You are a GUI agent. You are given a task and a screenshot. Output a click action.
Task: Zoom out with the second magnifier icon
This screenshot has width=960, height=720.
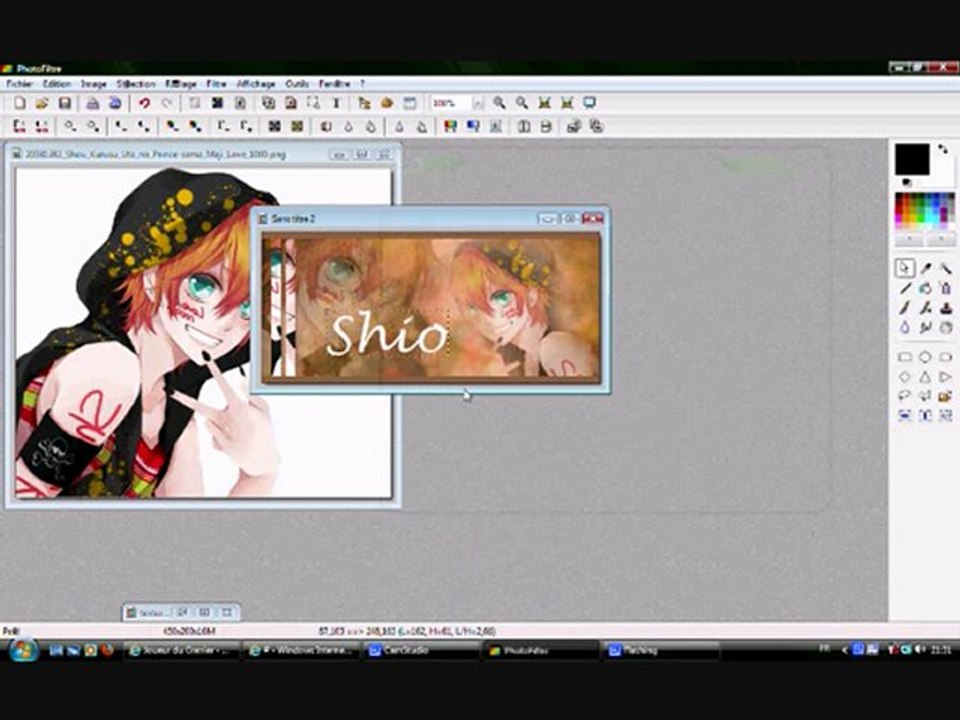pyautogui.click(x=522, y=103)
